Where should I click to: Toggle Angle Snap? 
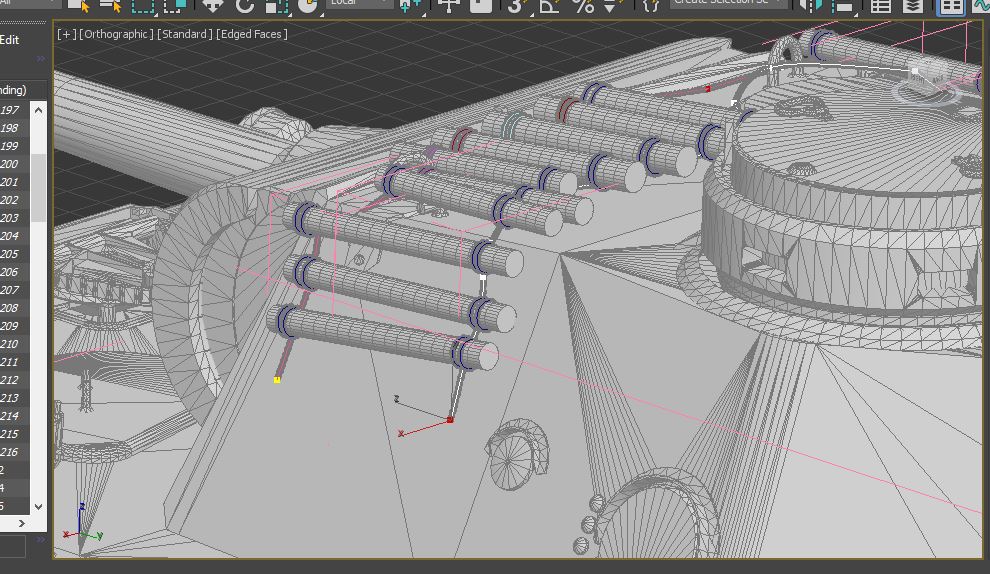pos(549,5)
